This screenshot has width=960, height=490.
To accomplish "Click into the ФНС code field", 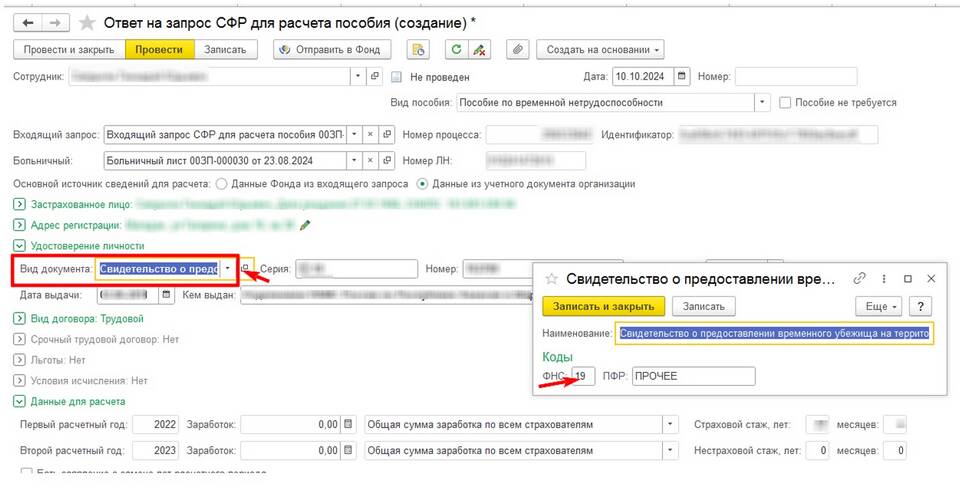I will pos(584,376).
